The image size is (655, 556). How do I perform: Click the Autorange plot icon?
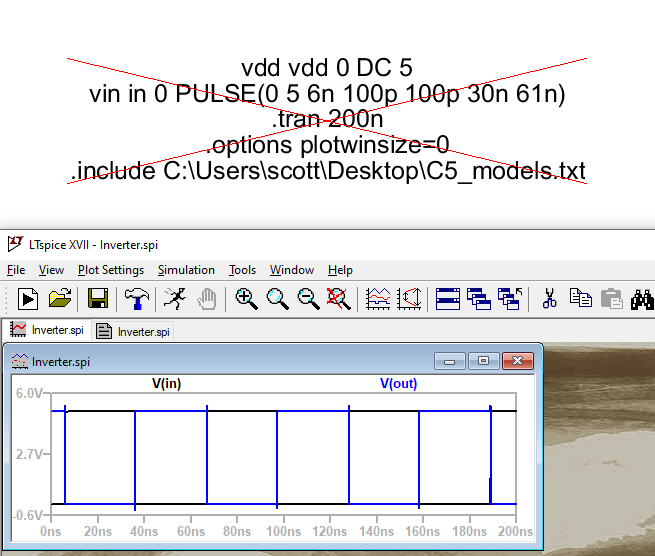click(x=378, y=298)
